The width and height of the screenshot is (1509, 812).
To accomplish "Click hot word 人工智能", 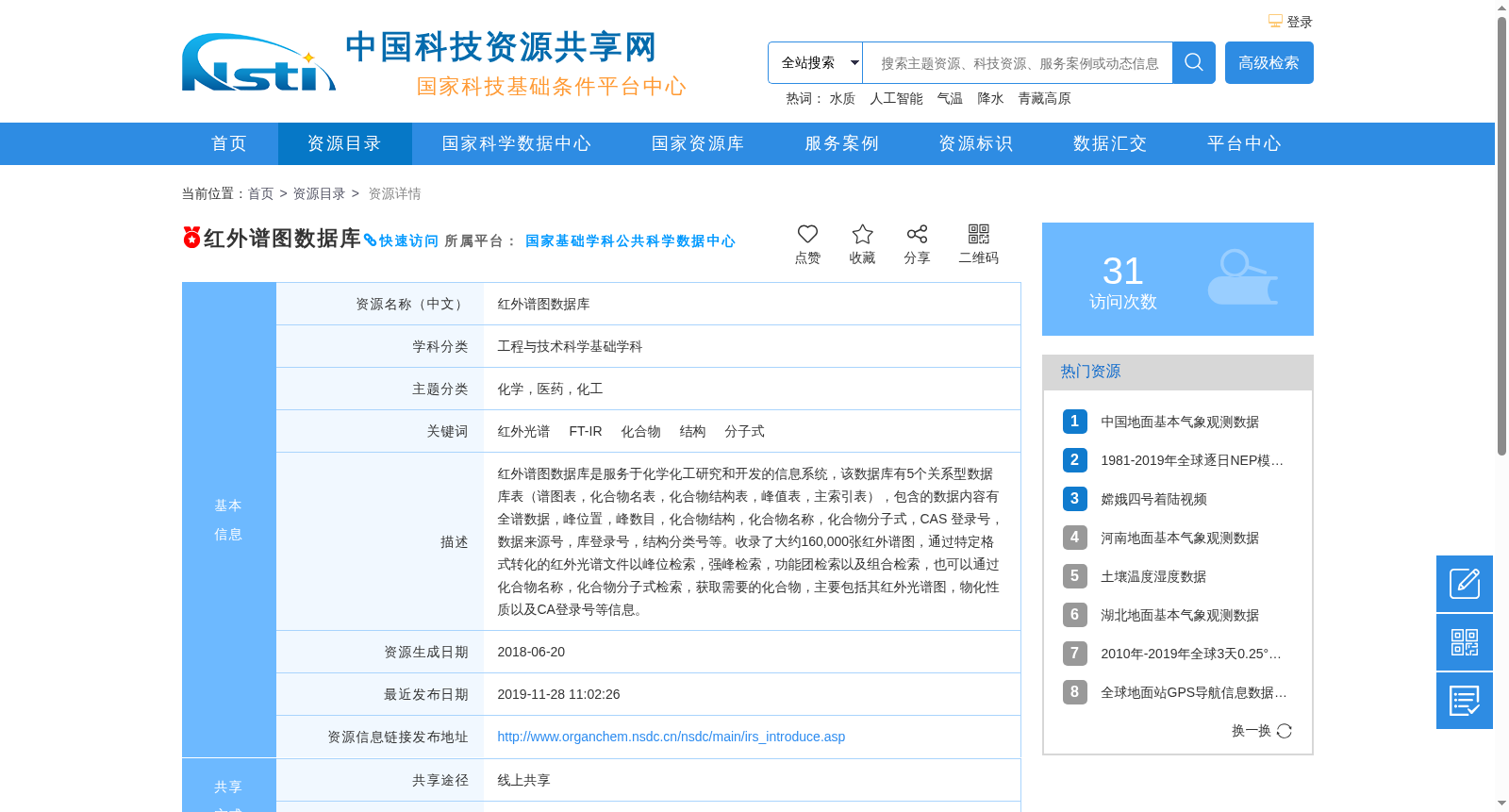I will click(x=896, y=98).
